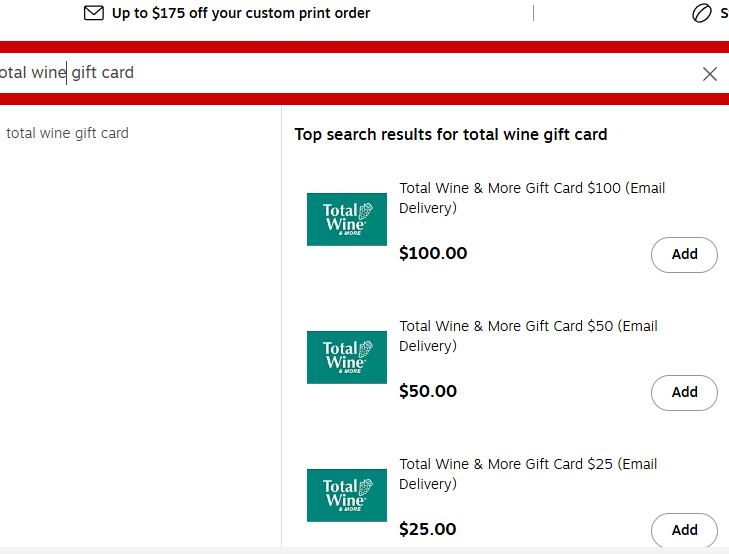Select the 'total wine gift card' search suggestion
This screenshot has width=729, height=554.
67,133
